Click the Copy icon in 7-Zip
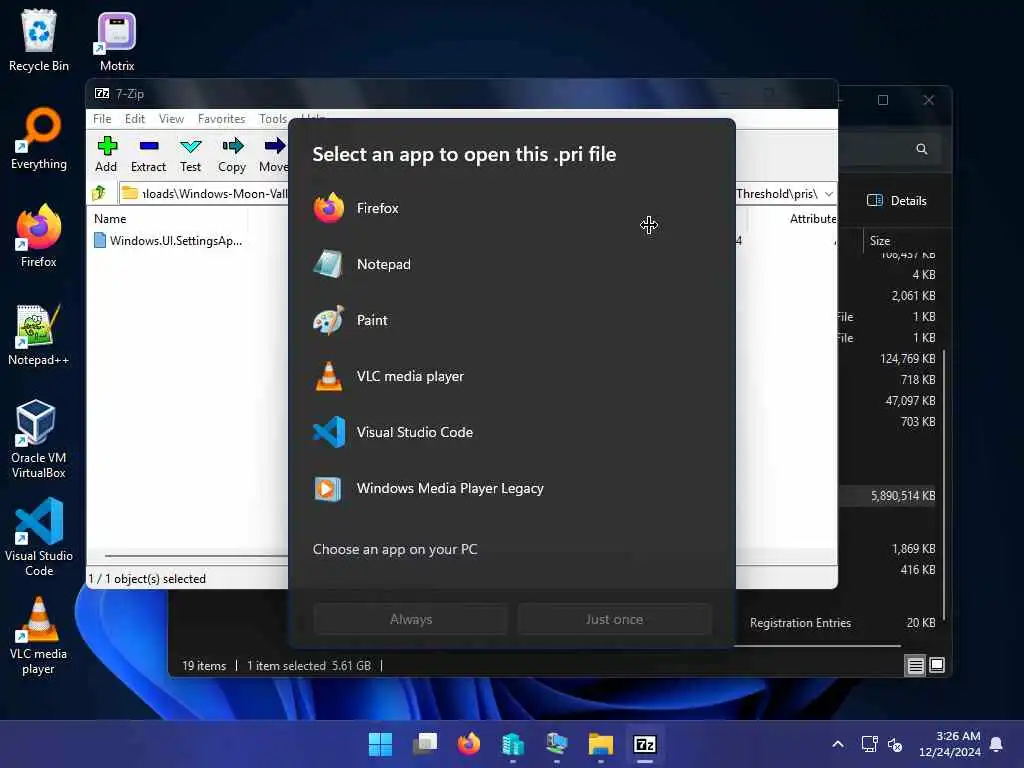This screenshot has width=1024, height=768. 232,155
